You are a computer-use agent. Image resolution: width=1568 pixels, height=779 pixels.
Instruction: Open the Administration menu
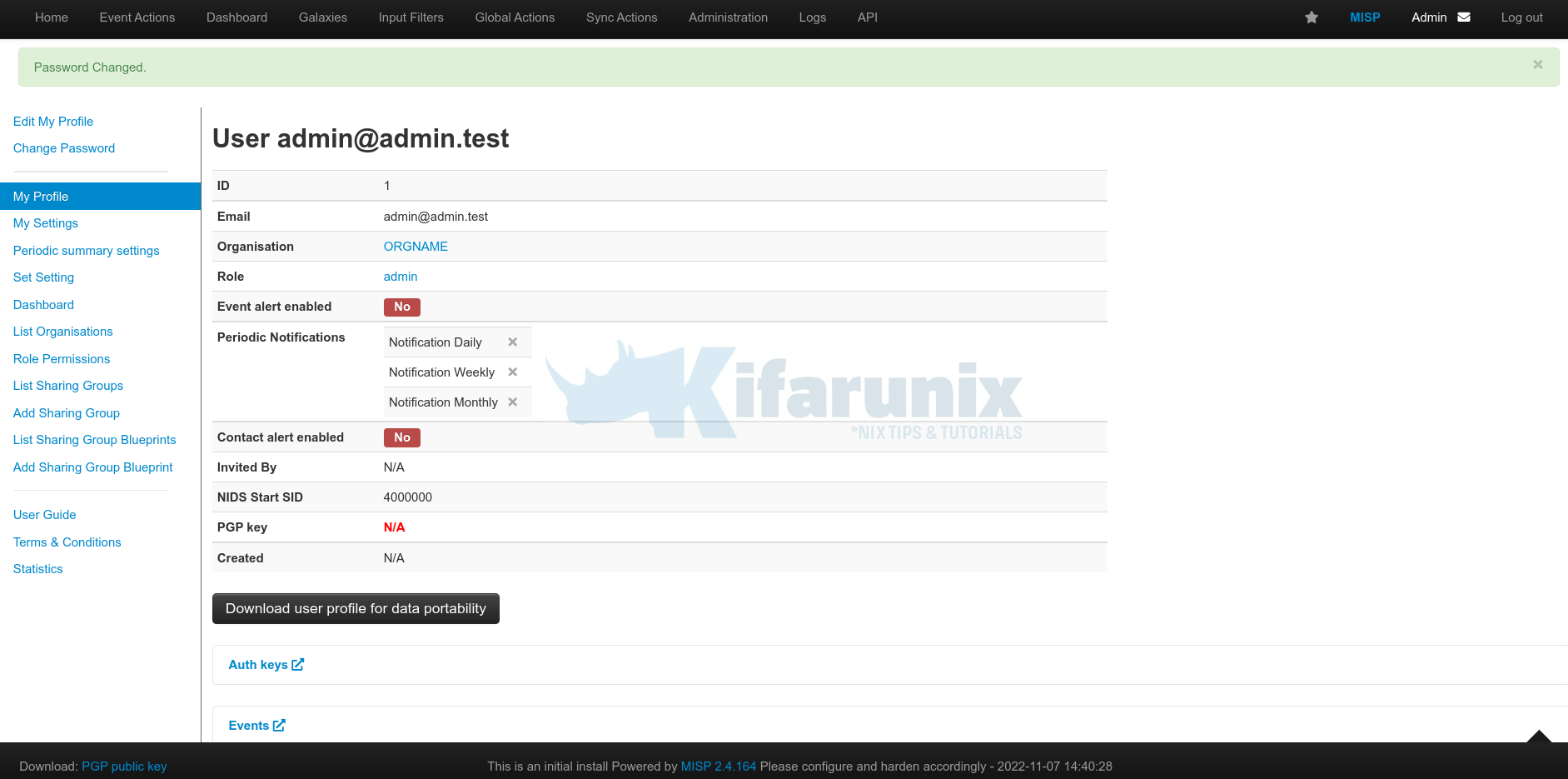click(x=729, y=17)
